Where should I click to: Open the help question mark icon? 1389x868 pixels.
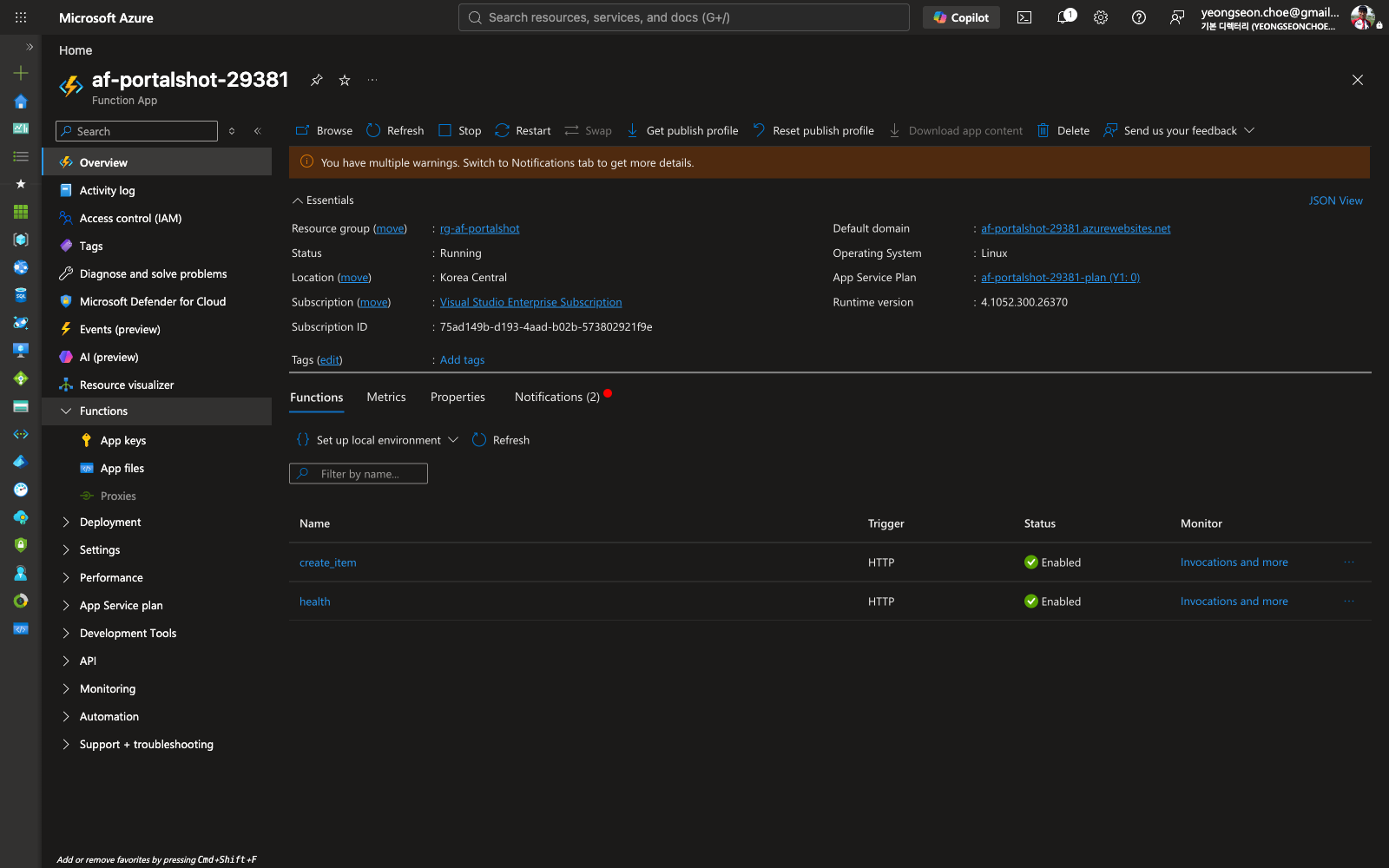(1139, 17)
